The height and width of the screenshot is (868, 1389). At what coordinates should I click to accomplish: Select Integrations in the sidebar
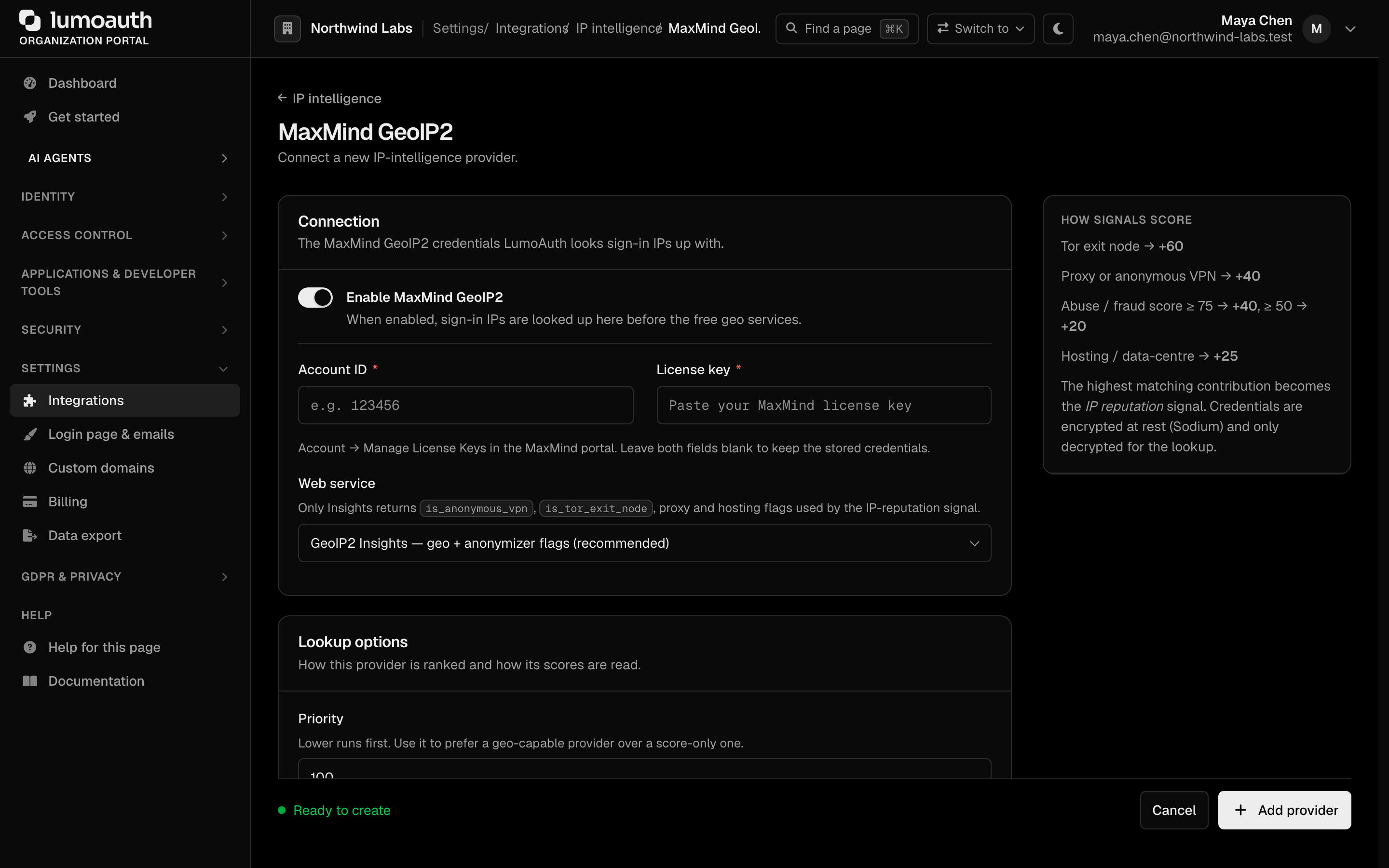124,401
